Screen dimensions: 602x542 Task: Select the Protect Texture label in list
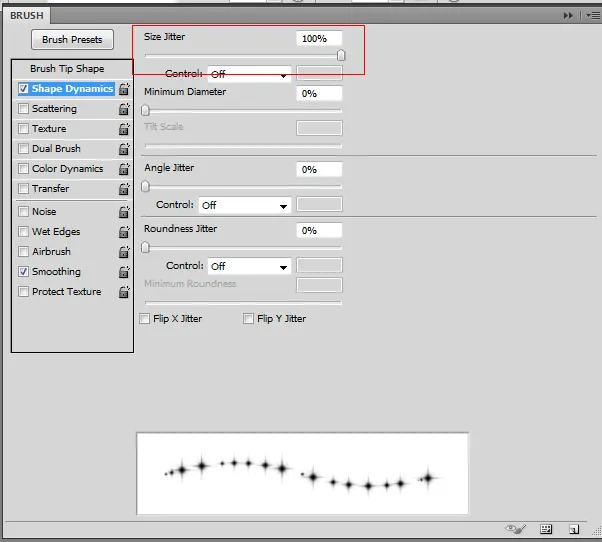pos(67,292)
